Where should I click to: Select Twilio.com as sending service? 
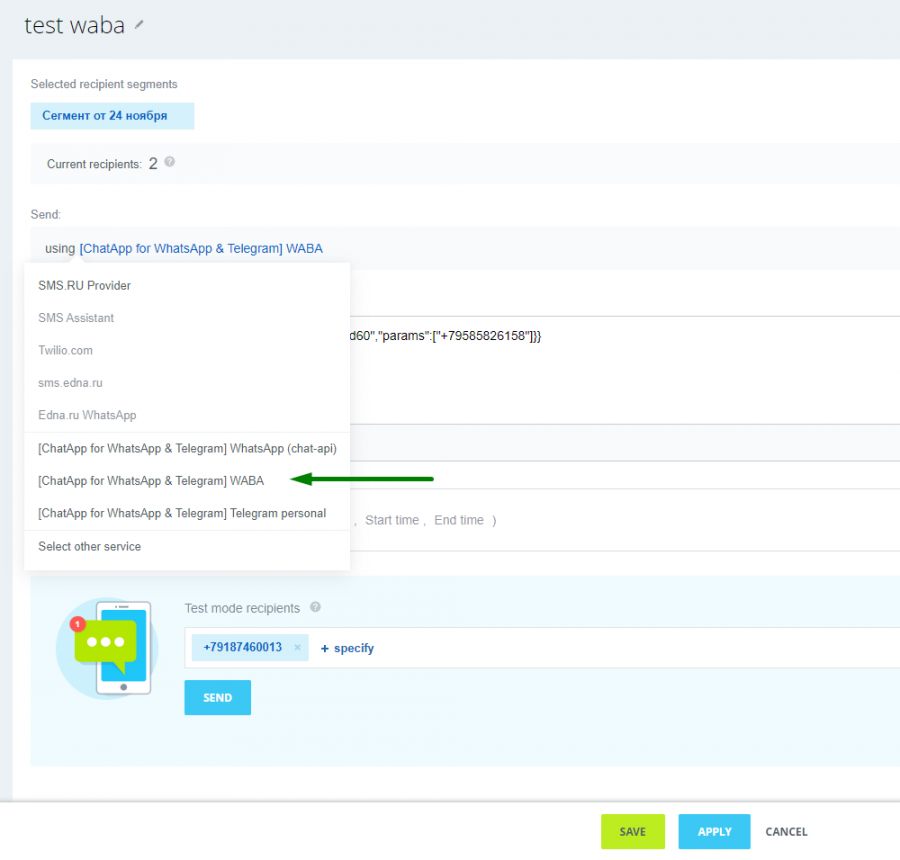pyautogui.click(x=65, y=351)
